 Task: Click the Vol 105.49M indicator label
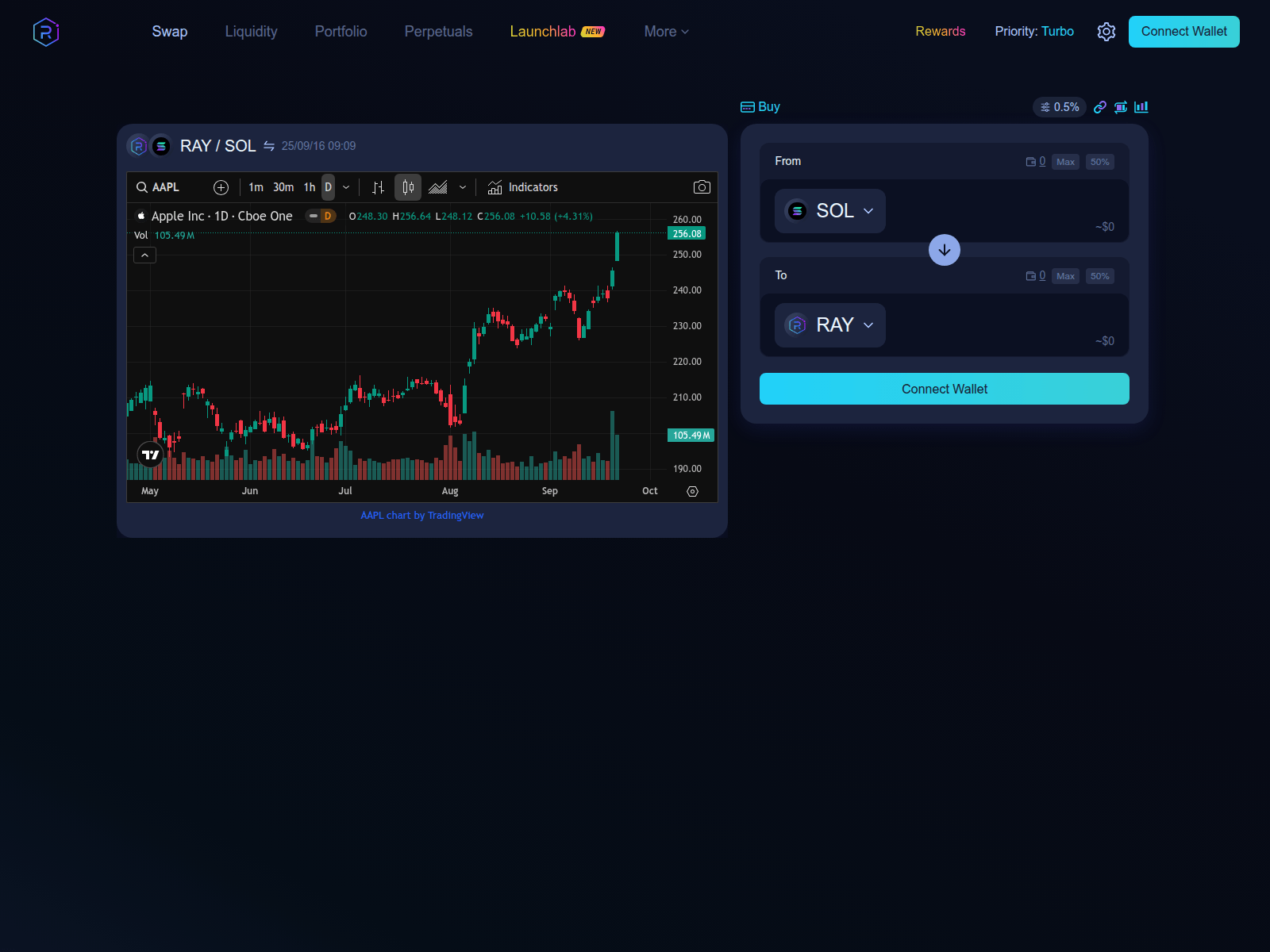click(x=164, y=236)
